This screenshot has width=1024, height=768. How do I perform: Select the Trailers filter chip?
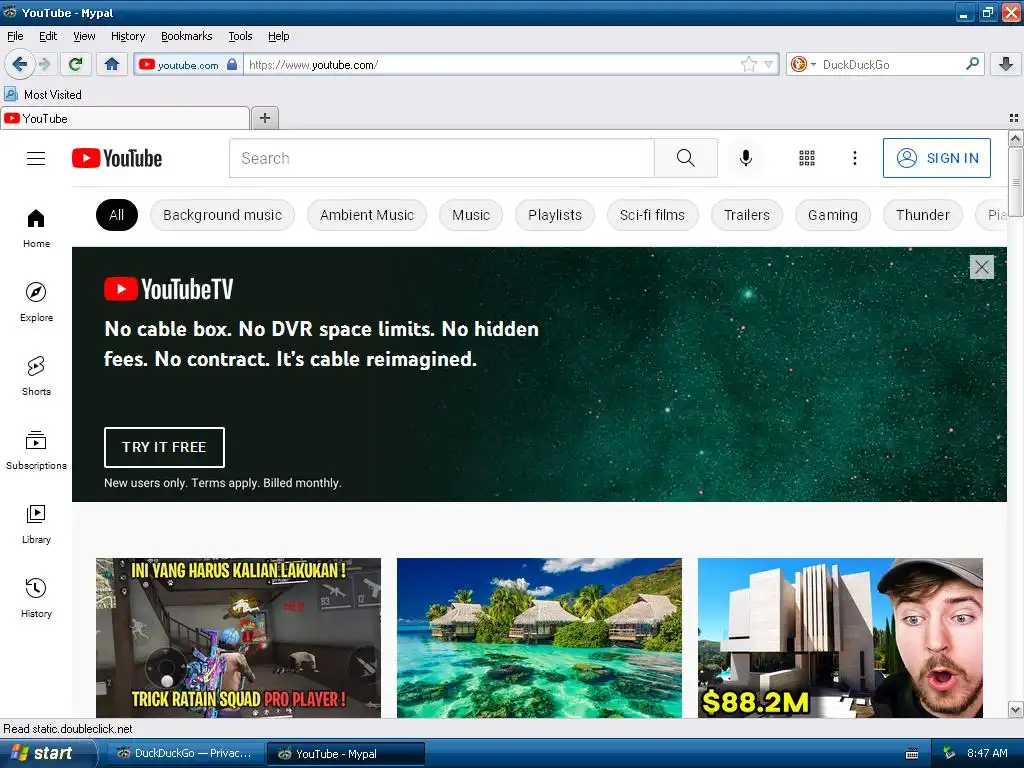click(746, 215)
